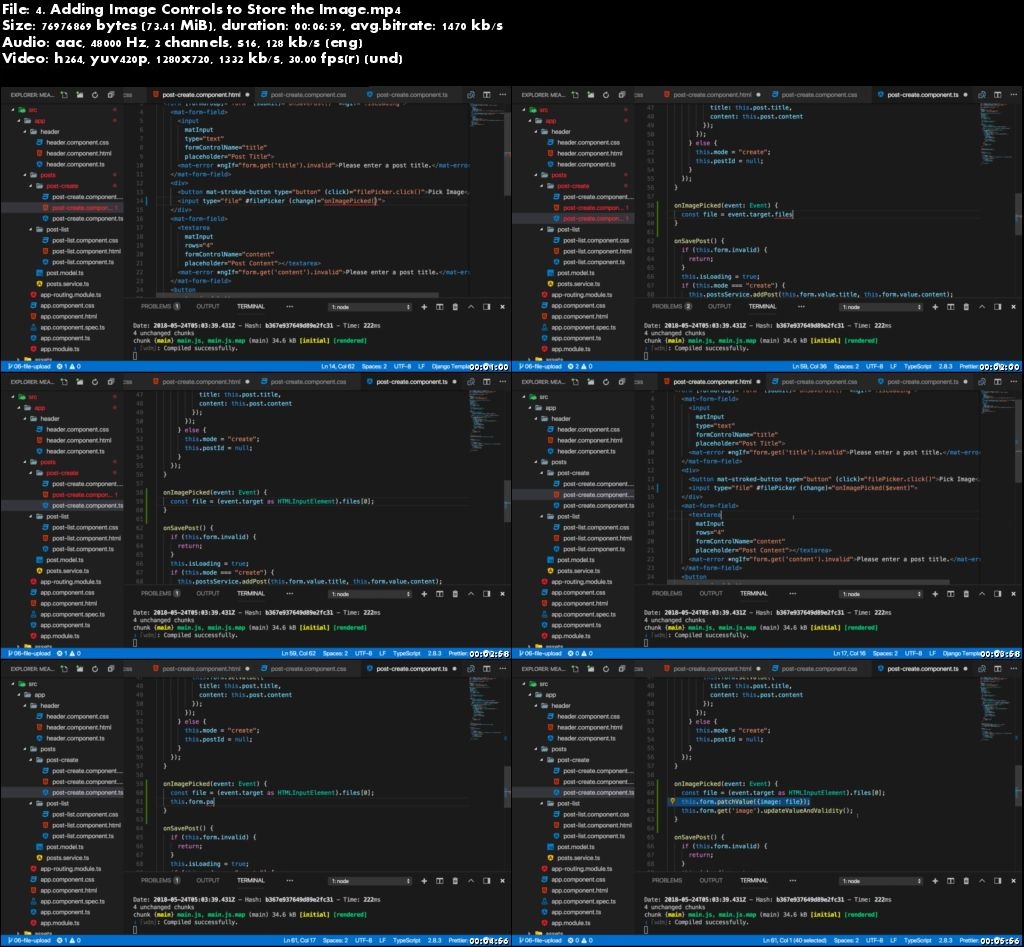Image resolution: width=1024 pixels, height=947 pixels.
Task: Open the '1: node' terminal dropdown, 00:02:00 frame
Action: click(882, 306)
